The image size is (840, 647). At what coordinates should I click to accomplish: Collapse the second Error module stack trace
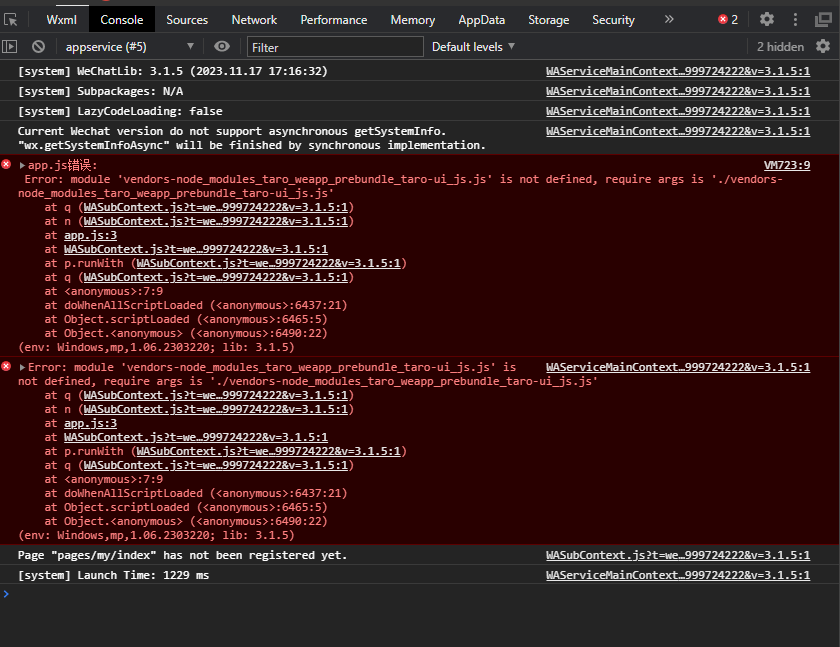click(22, 368)
